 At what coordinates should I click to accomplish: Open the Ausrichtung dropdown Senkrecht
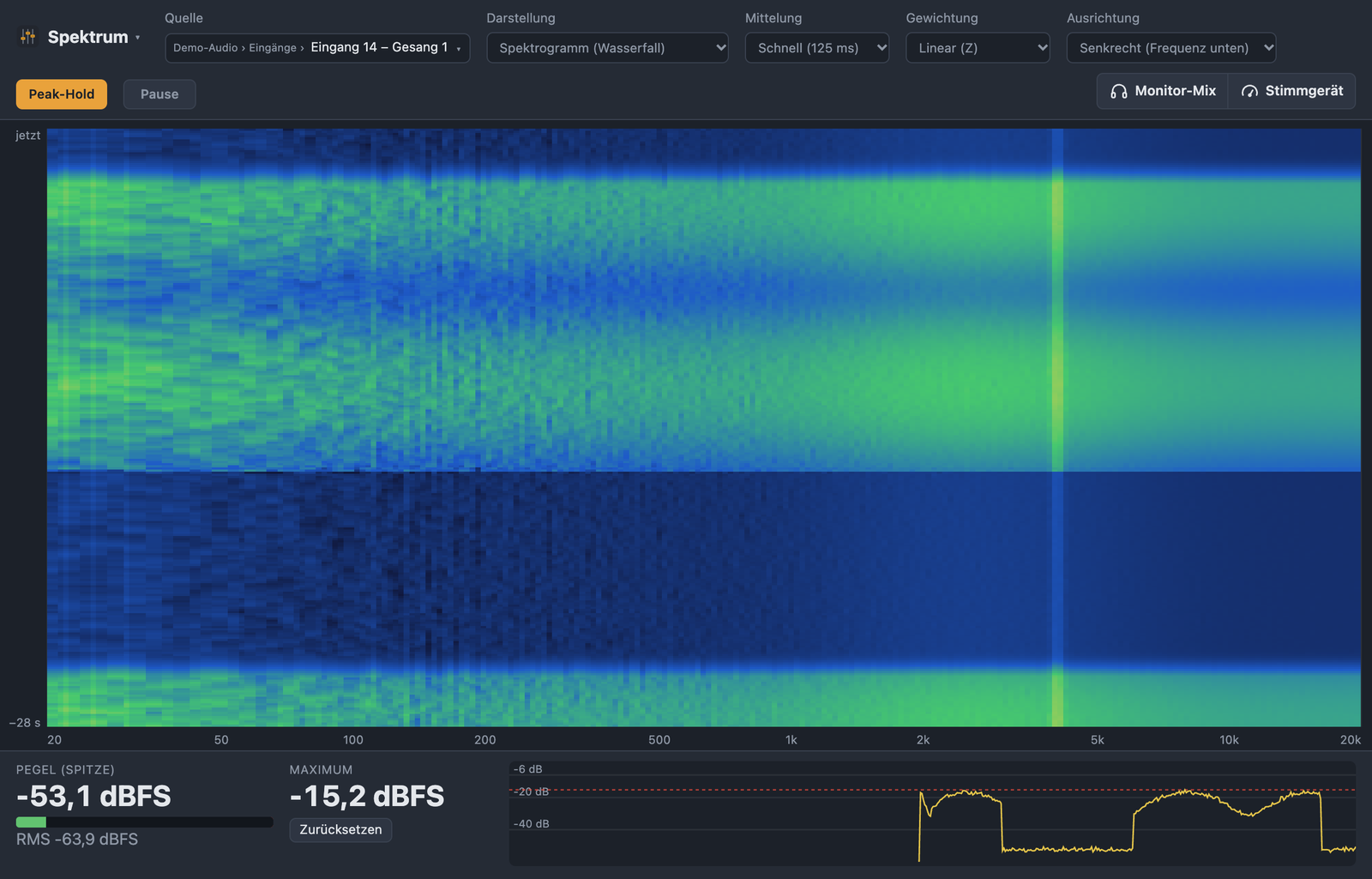tap(1171, 48)
